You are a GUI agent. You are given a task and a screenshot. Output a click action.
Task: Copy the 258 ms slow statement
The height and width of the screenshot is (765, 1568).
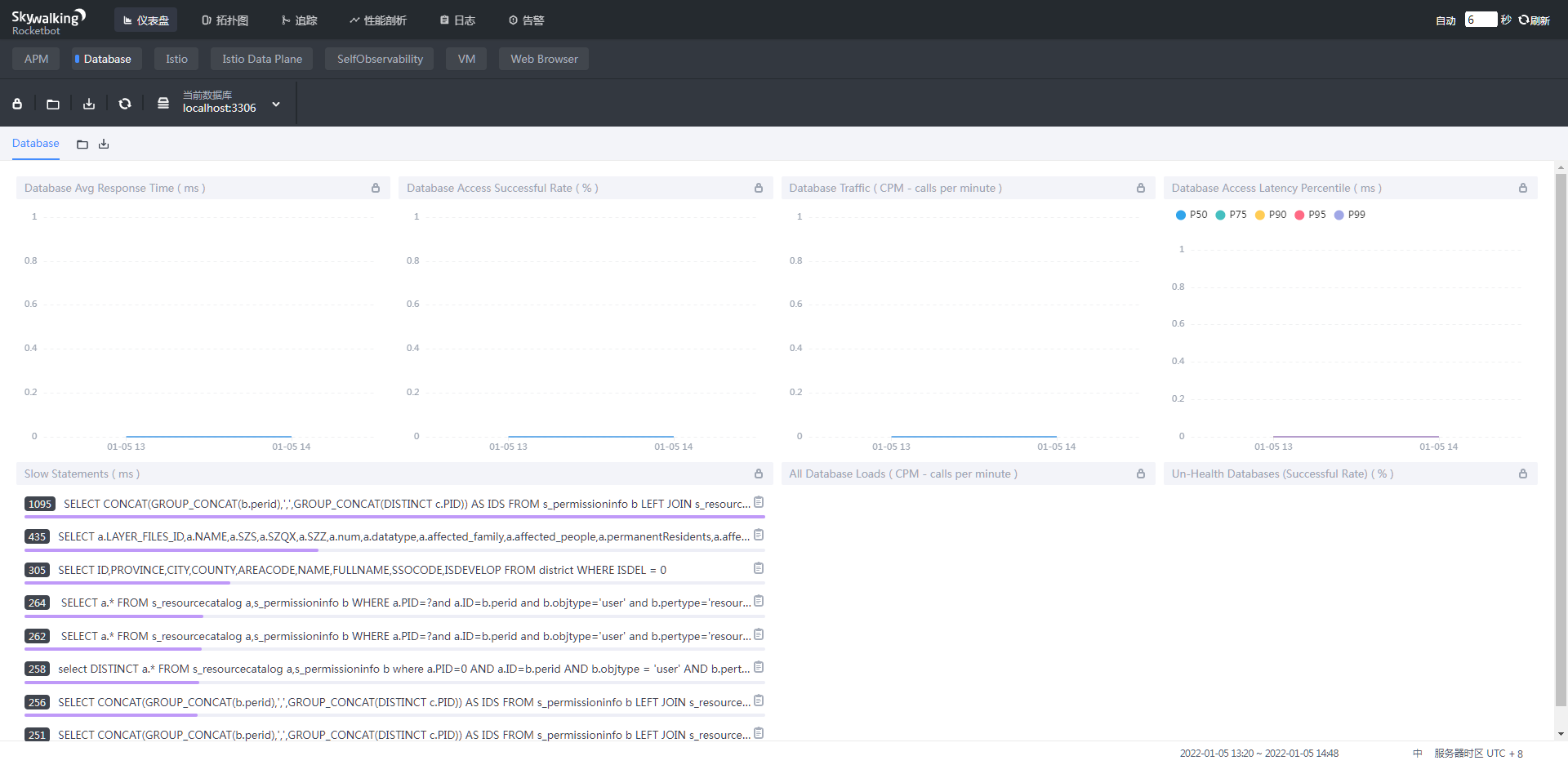click(x=759, y=667)
